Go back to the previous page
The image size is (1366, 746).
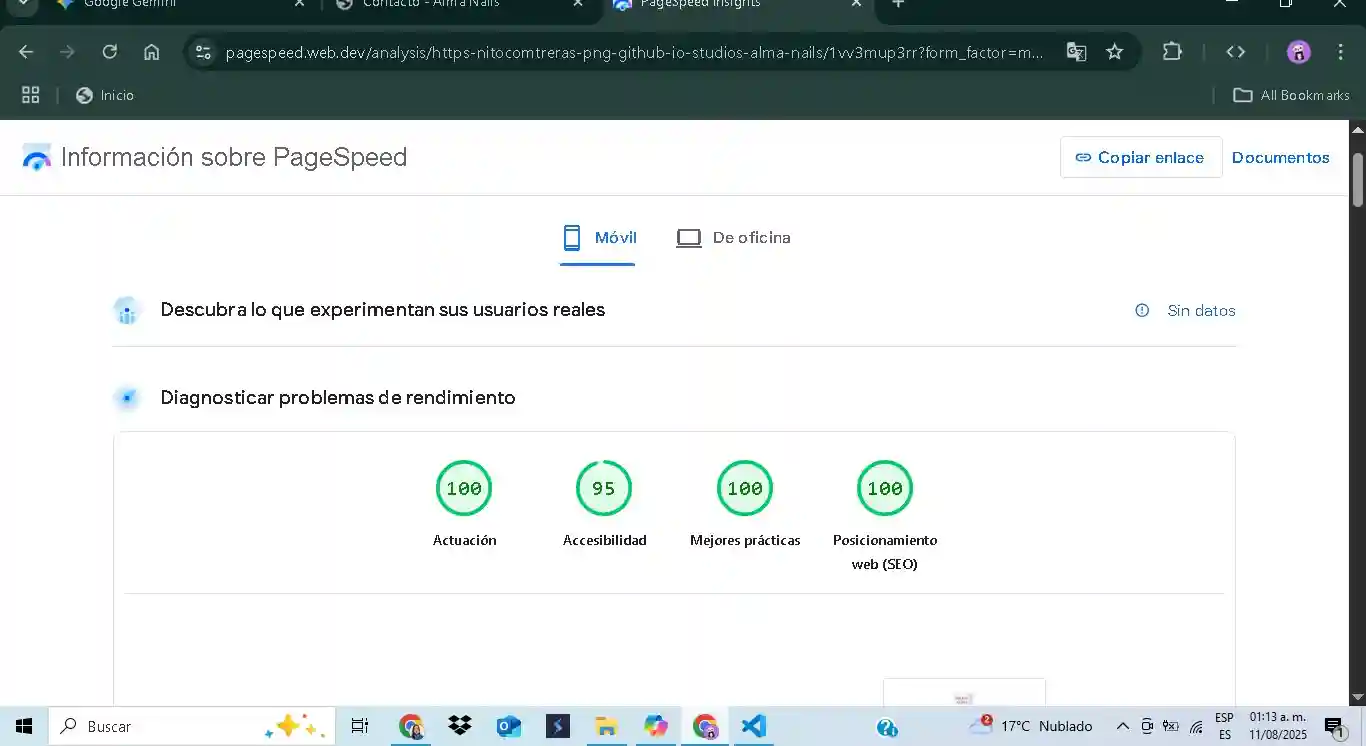26,52
